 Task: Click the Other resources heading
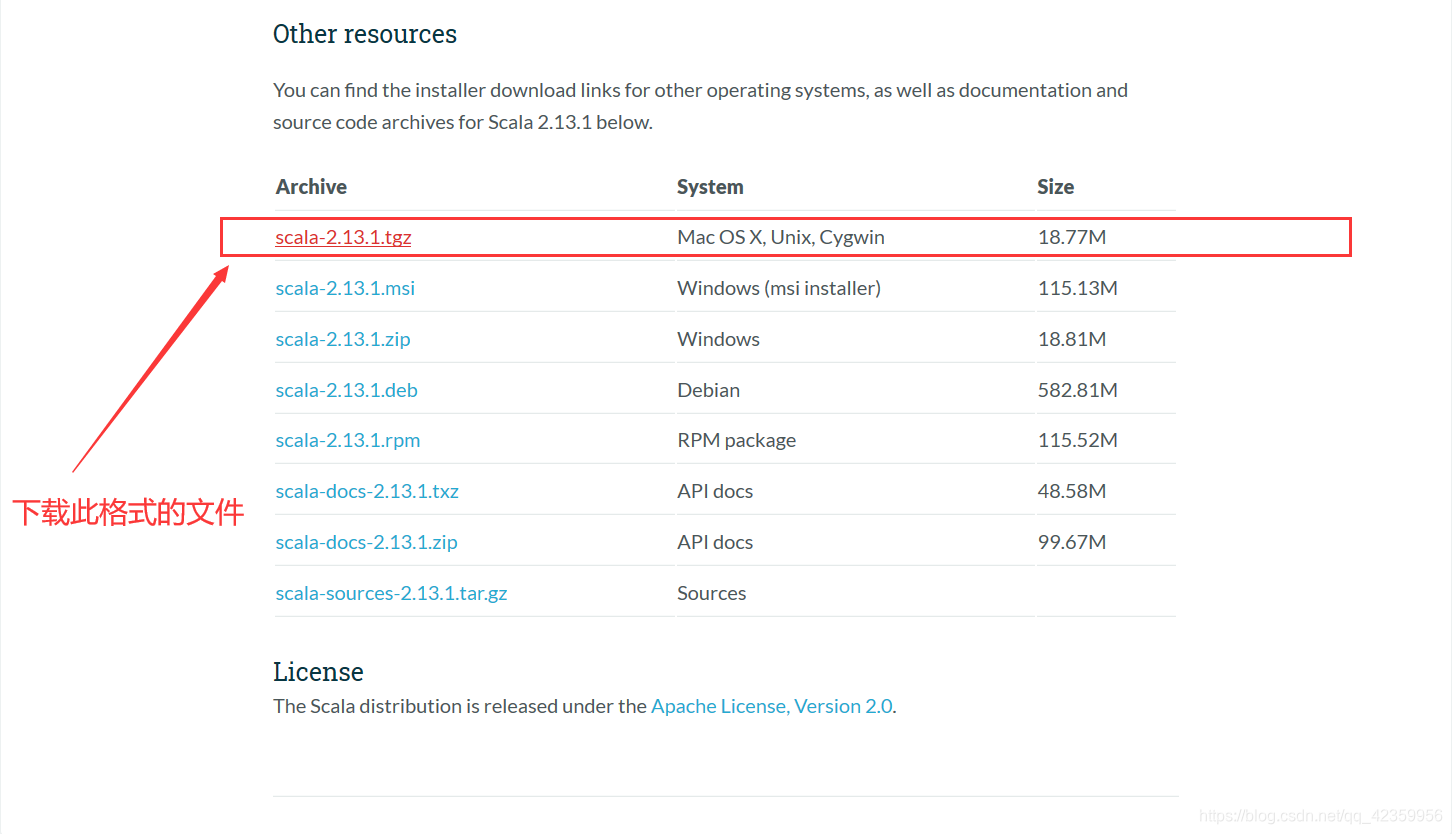click(365, 34)
